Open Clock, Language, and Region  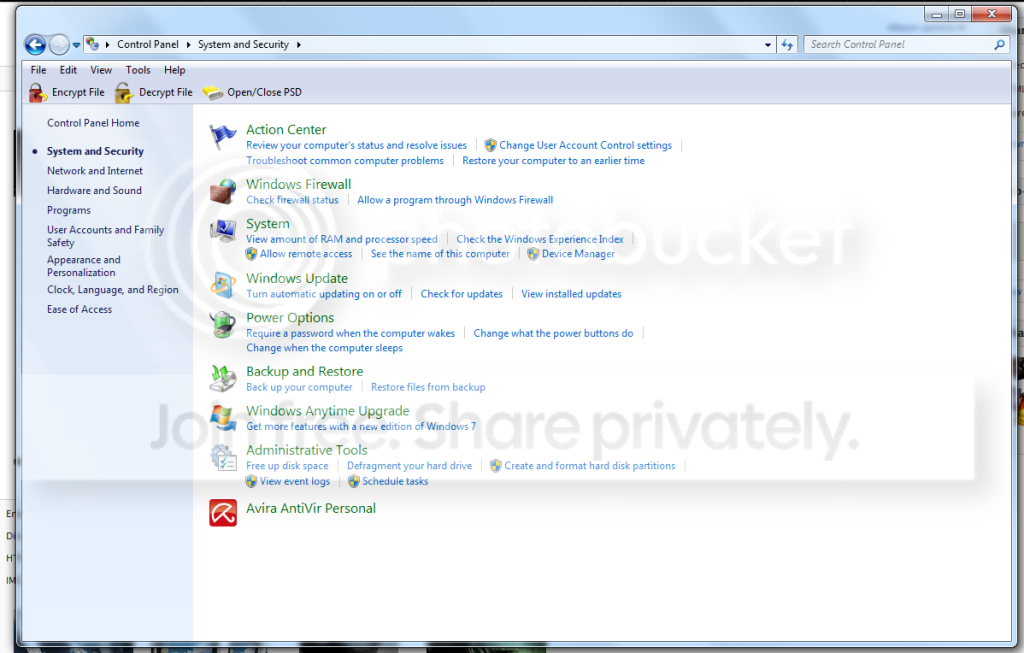coord(112,289)
